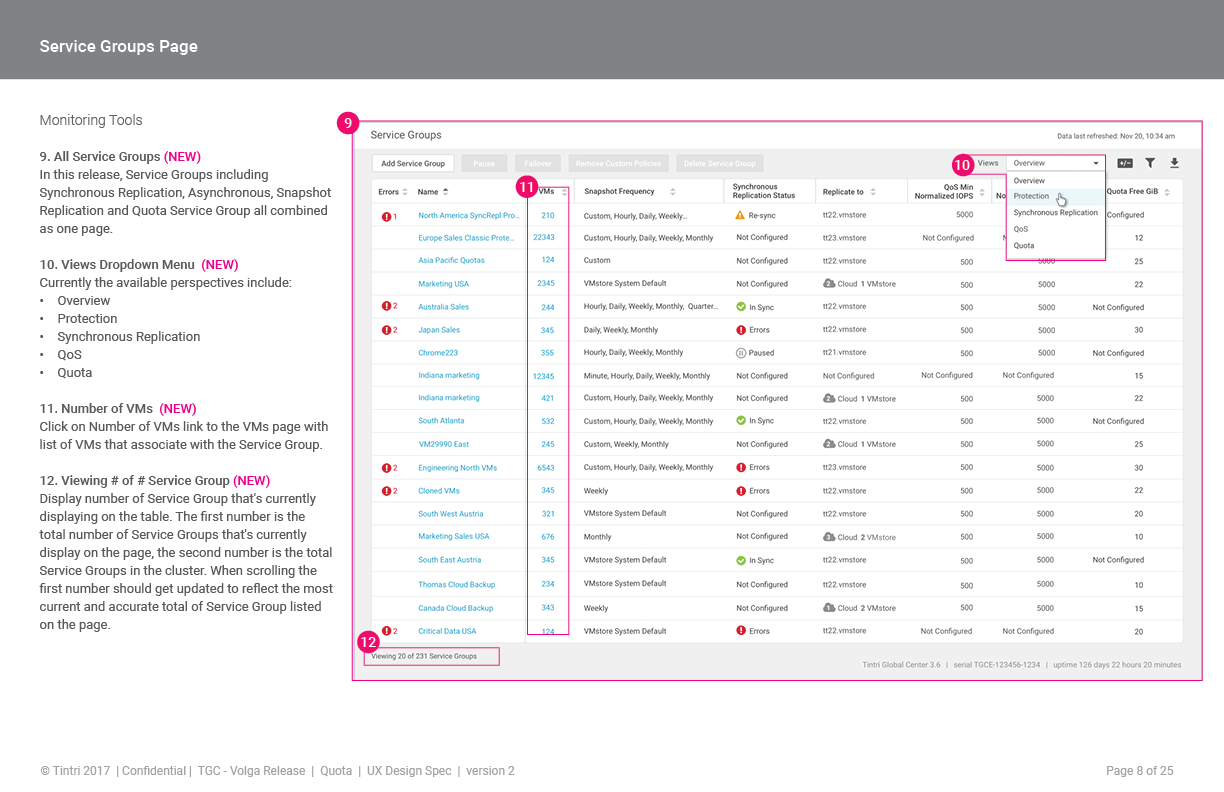The width and height of the screenshot is (1224, 792).
Task: Click the "Service Groups" page heading
Action: coord(406,135)
